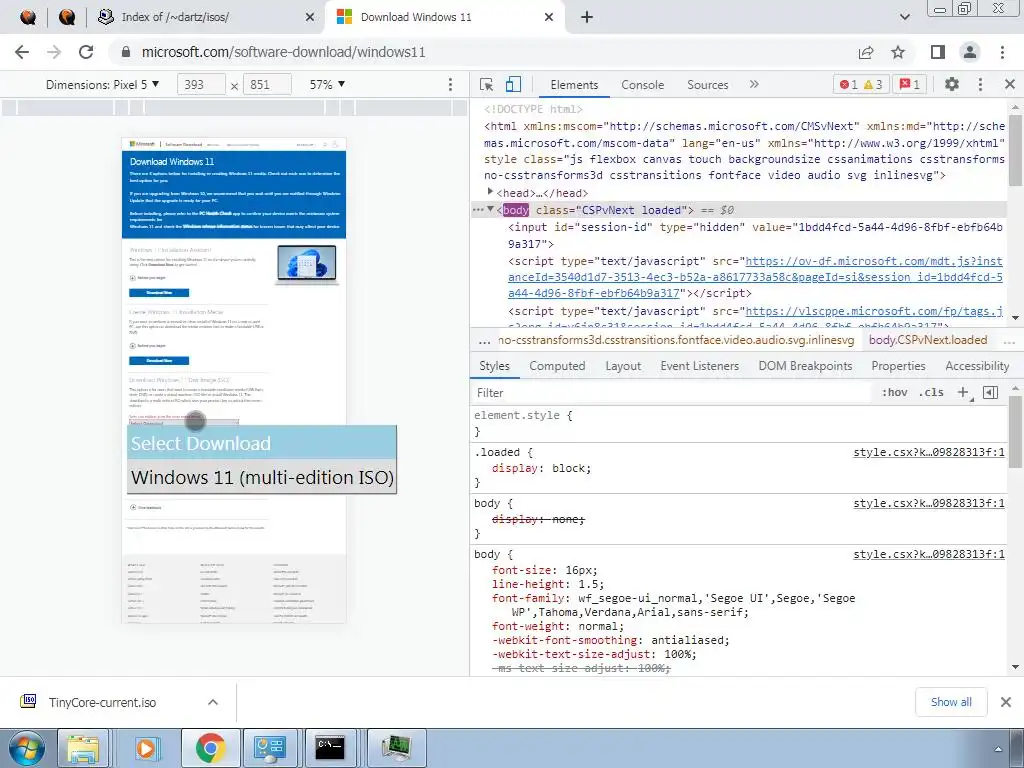1024x768 pixels.
Task: Open Windows Explorer from taskbar
Action: coord(83,748)
